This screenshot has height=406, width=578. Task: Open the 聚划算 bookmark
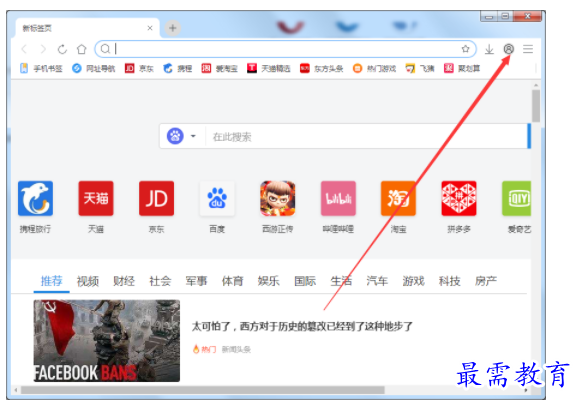coord(462,69)
